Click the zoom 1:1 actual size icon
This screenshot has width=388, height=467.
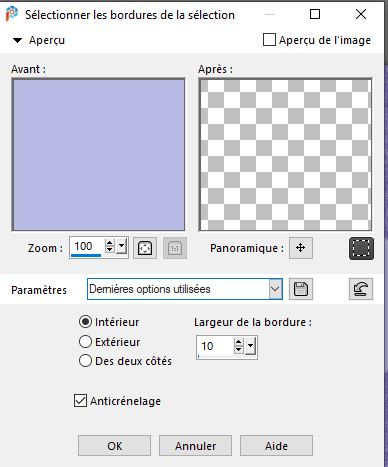pyautogui.click(x=175, y=248)
